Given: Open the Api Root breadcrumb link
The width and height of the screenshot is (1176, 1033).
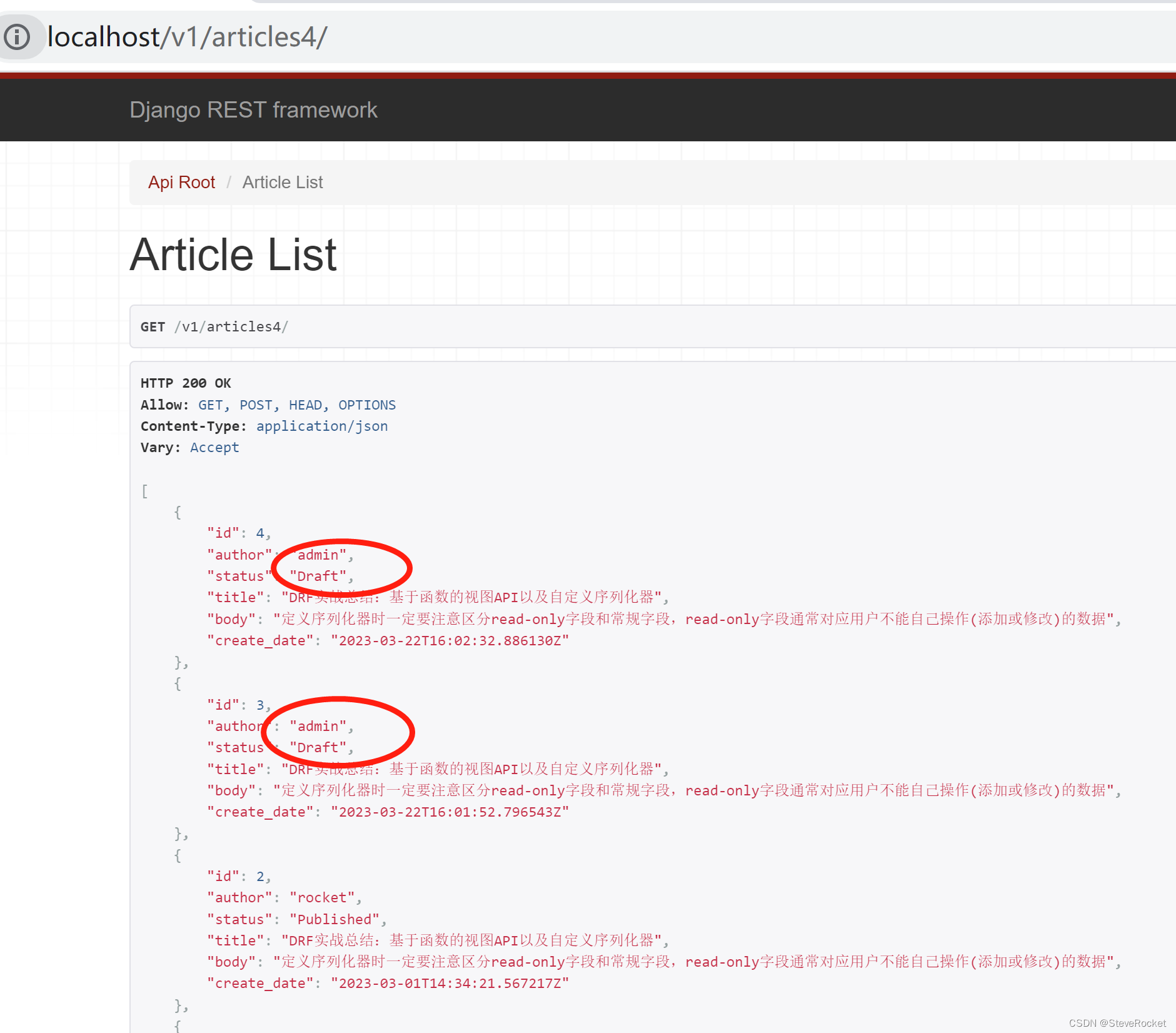Looking at the screenshot, I should [181, 182].
